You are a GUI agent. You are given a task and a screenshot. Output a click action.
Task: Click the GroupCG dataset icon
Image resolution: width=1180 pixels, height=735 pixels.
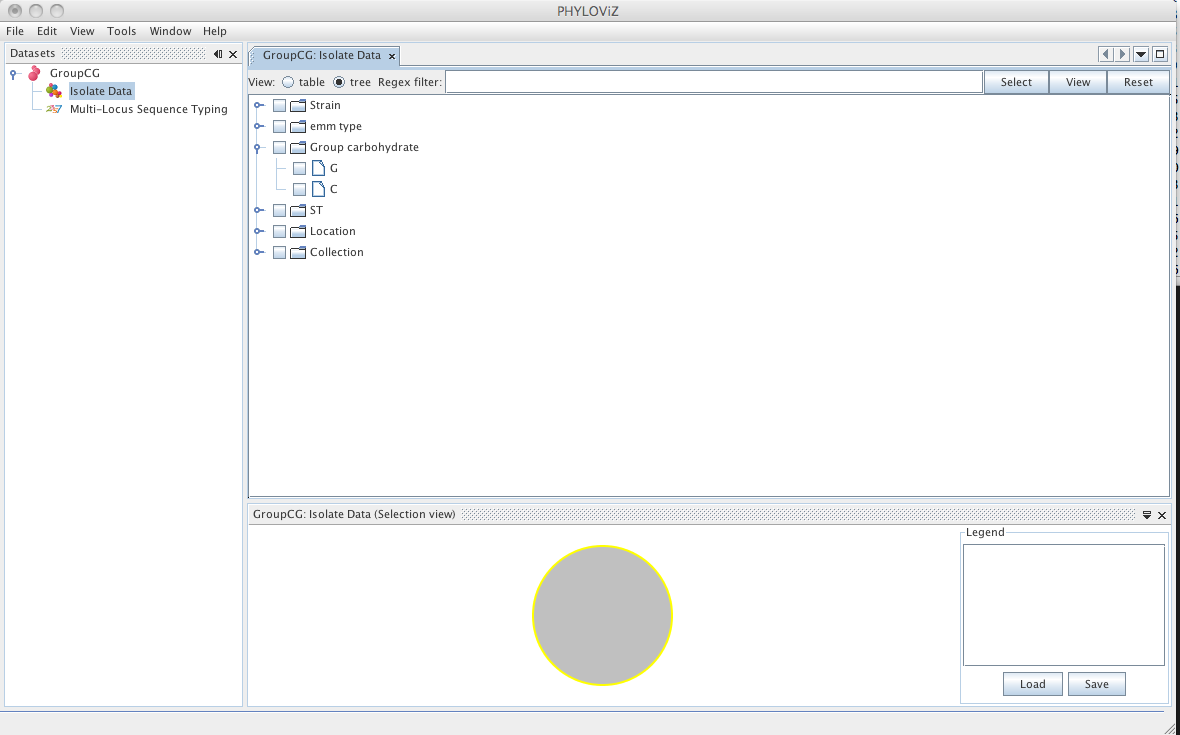pos(34,73)
